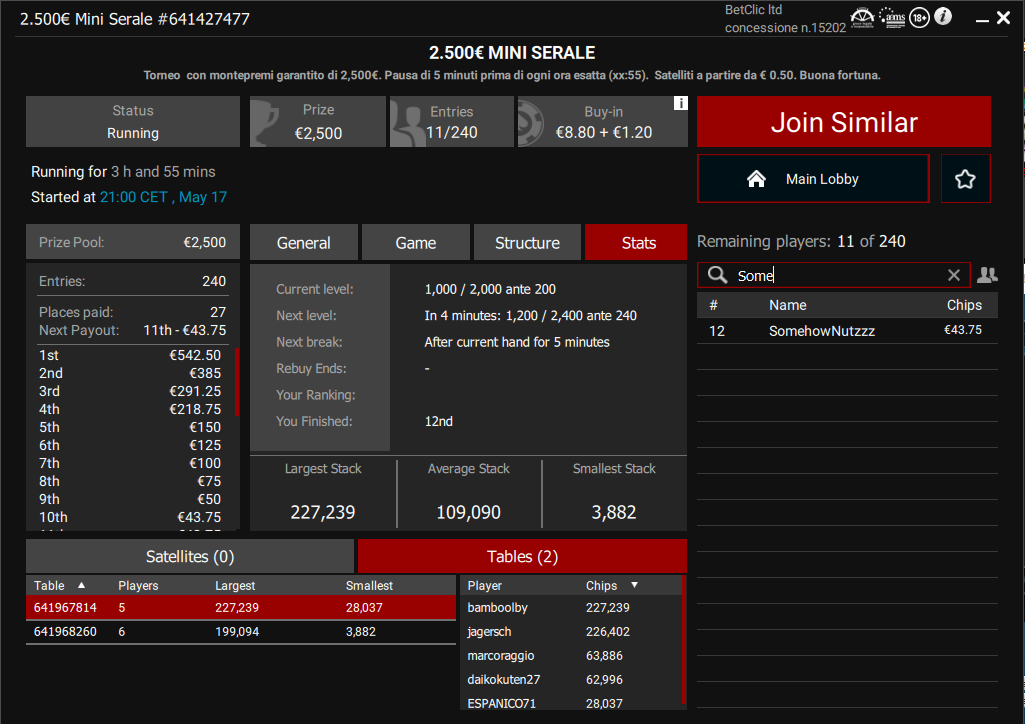This screenshot has height=724, width=1025.
Task: Minimize the tournament lobby window
Action: click(x=982, y=20)
